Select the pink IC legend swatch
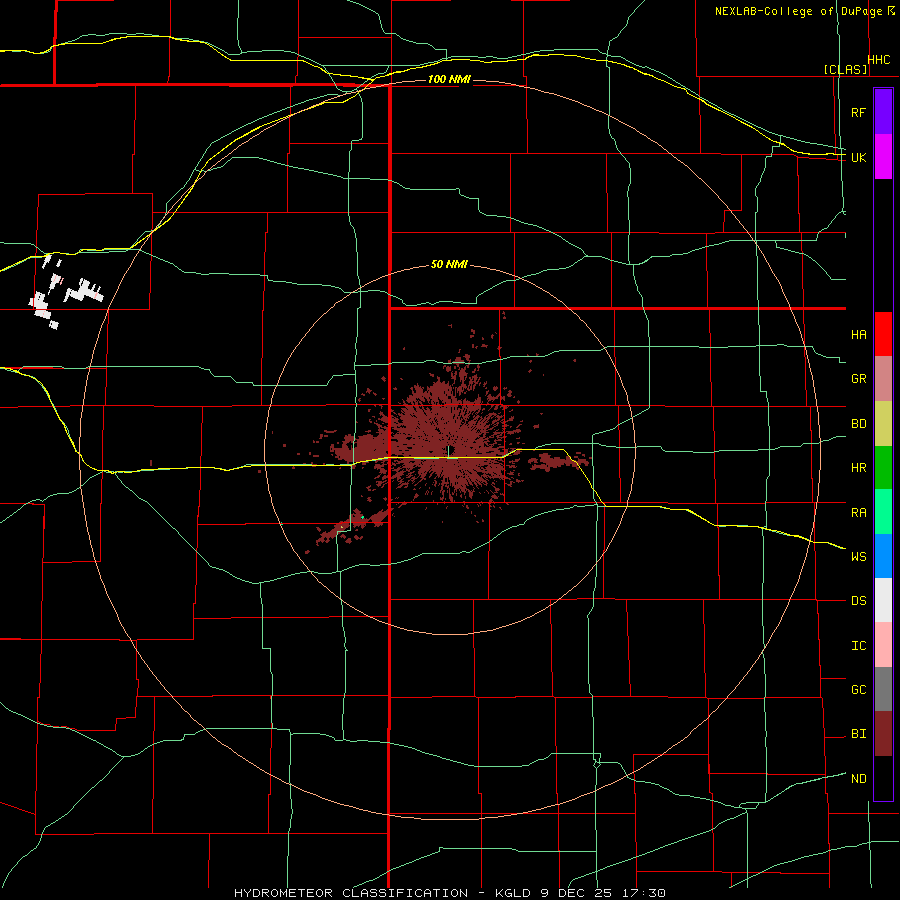The width and height of the screenshot is (900, 900). (x=883, y=645)
